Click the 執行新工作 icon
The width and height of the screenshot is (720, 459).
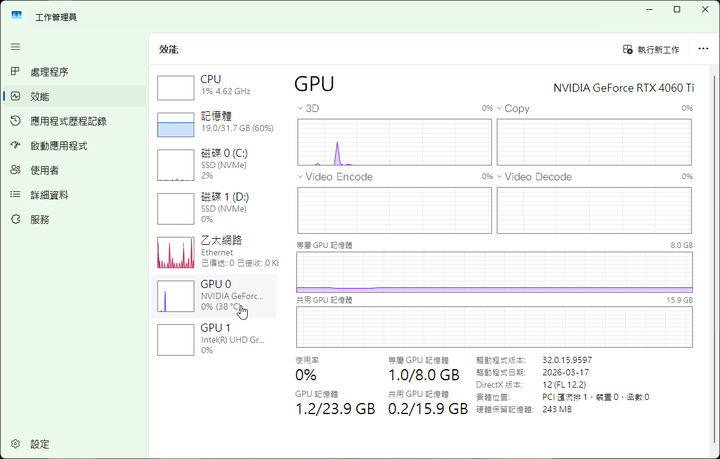click(627, 49)
